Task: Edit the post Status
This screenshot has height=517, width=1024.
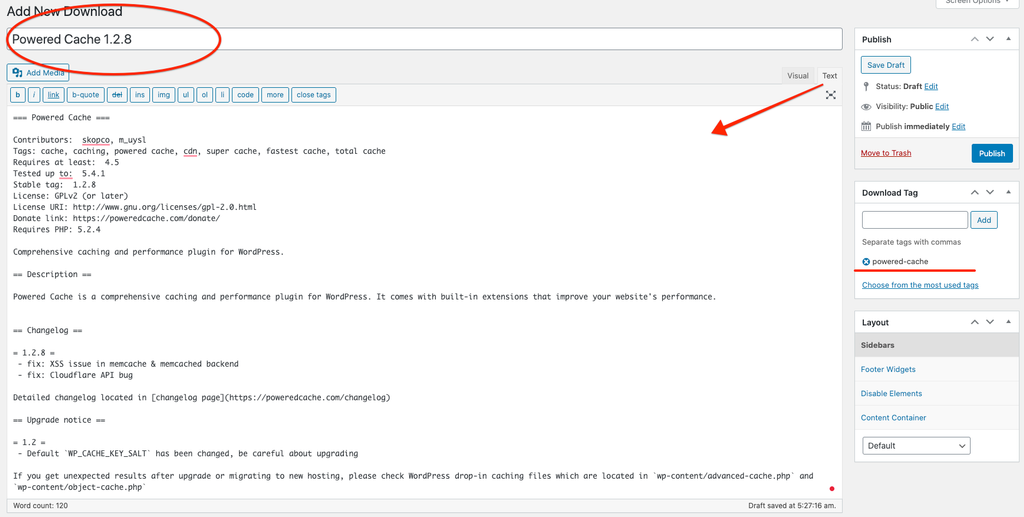Action: (931, 86)
